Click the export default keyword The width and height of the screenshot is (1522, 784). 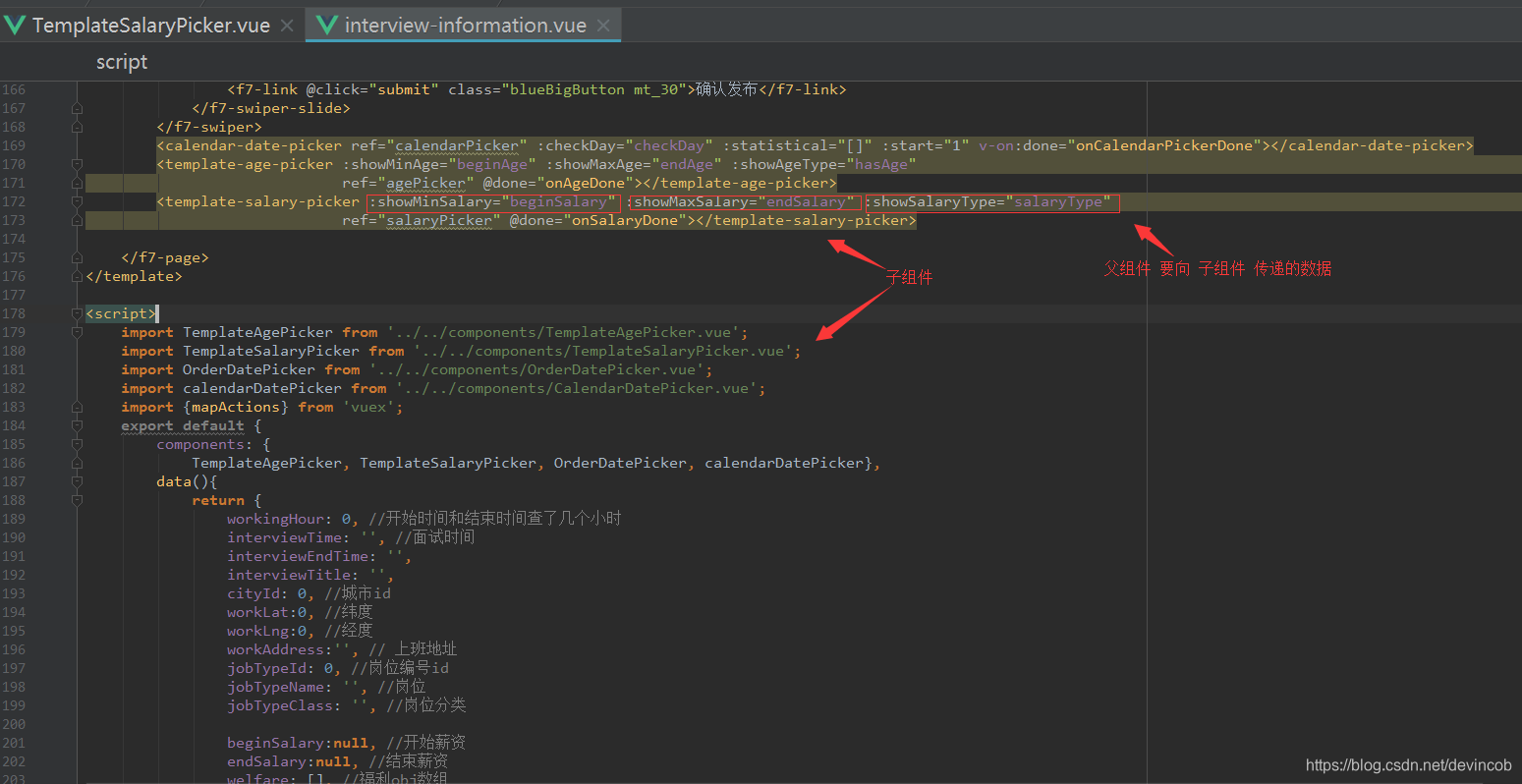[x=183, y=425]
